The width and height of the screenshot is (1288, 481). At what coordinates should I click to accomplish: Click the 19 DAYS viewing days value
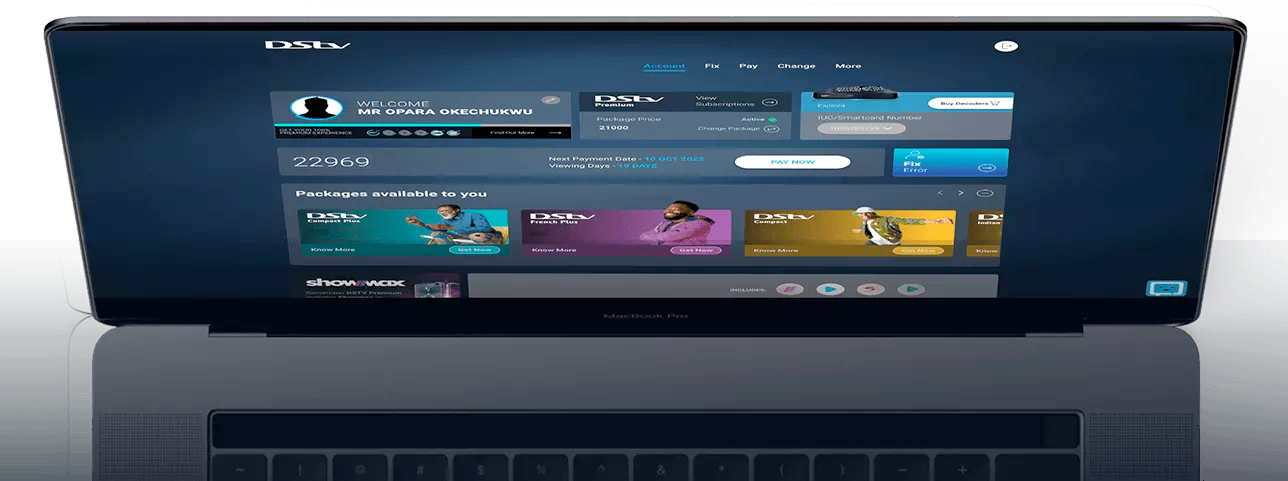pyautogui.click(x=638, y=166)
